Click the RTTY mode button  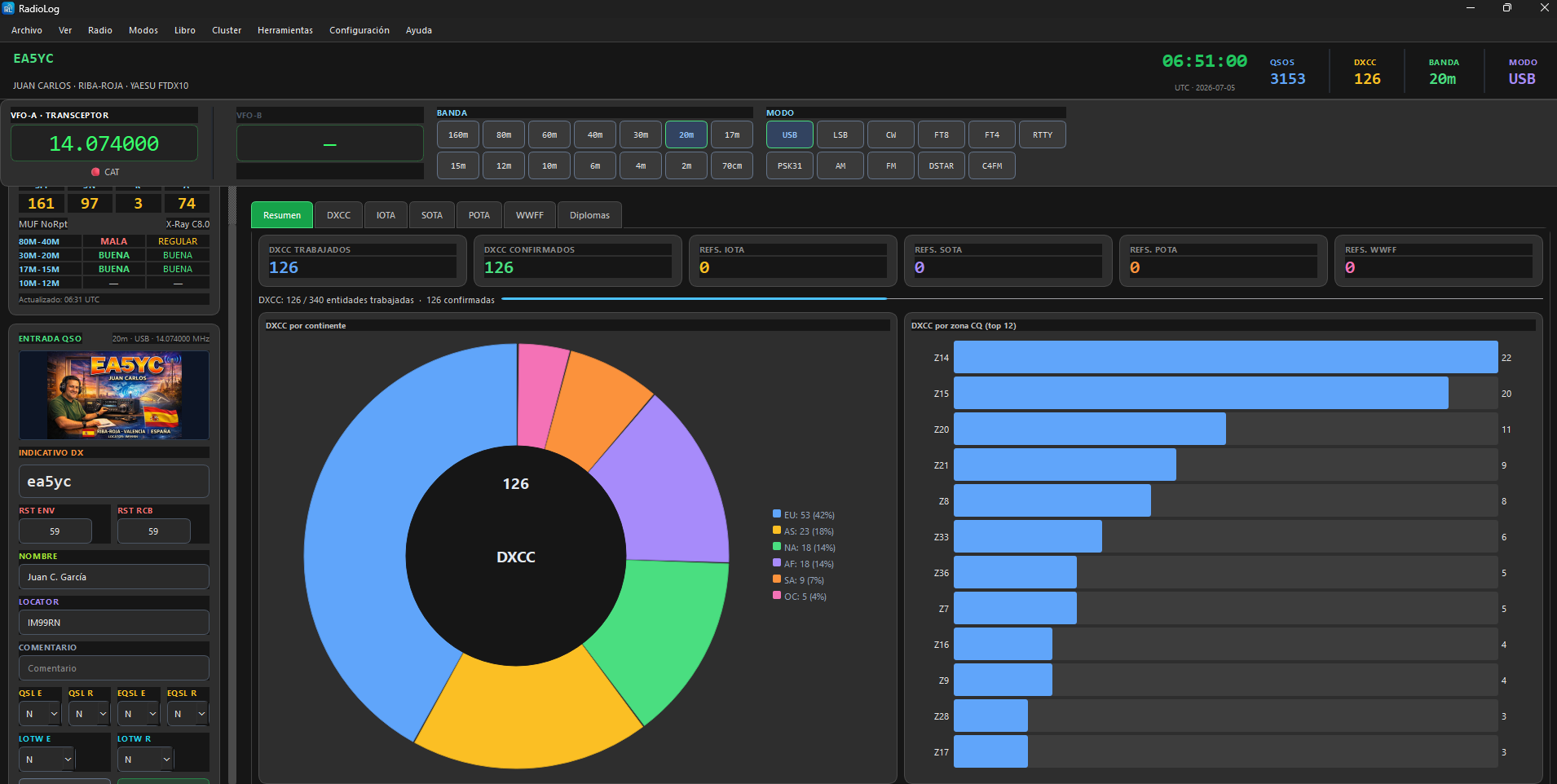(1043, 134)
